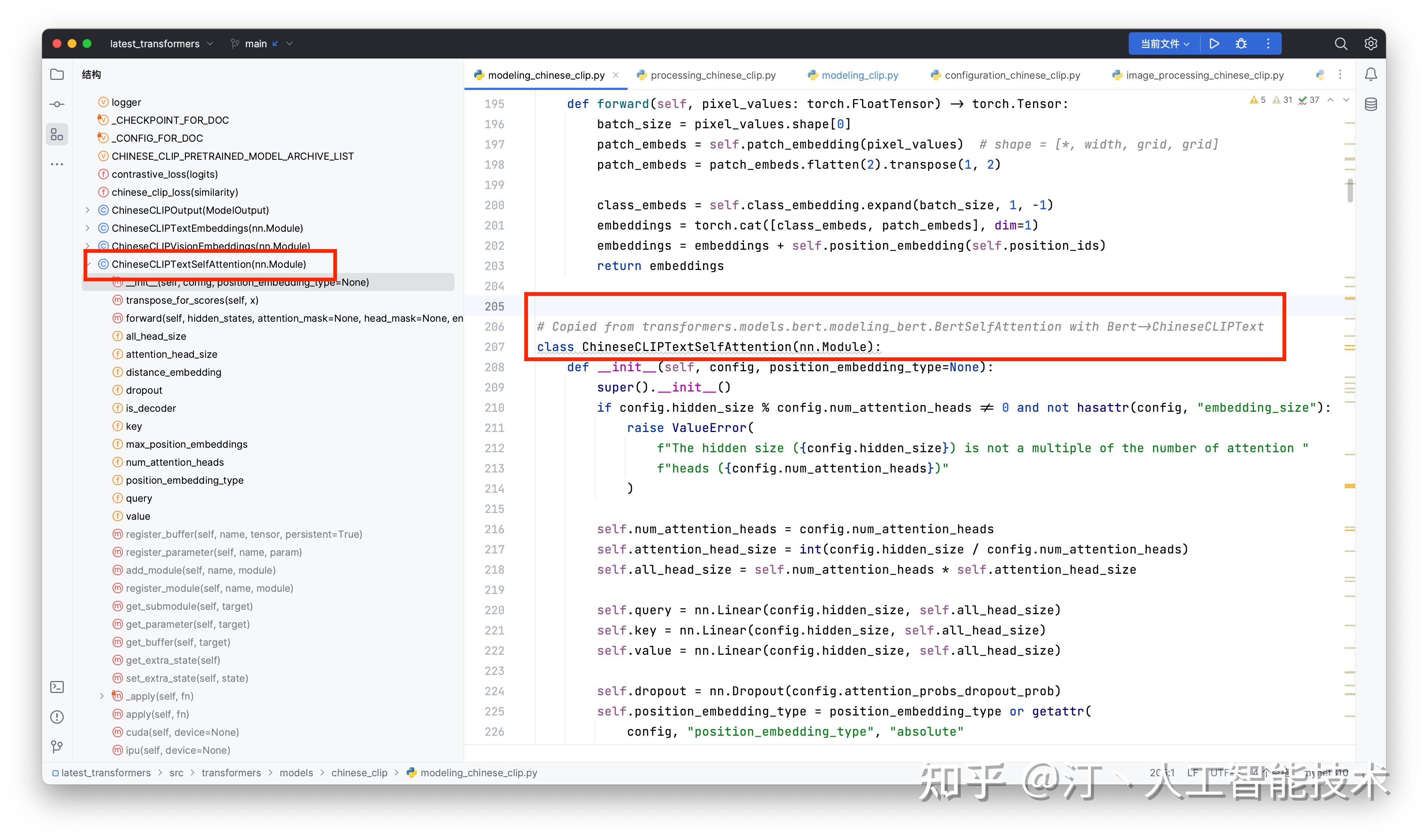Open the main branch dropdown

click(x=258, y=43)
